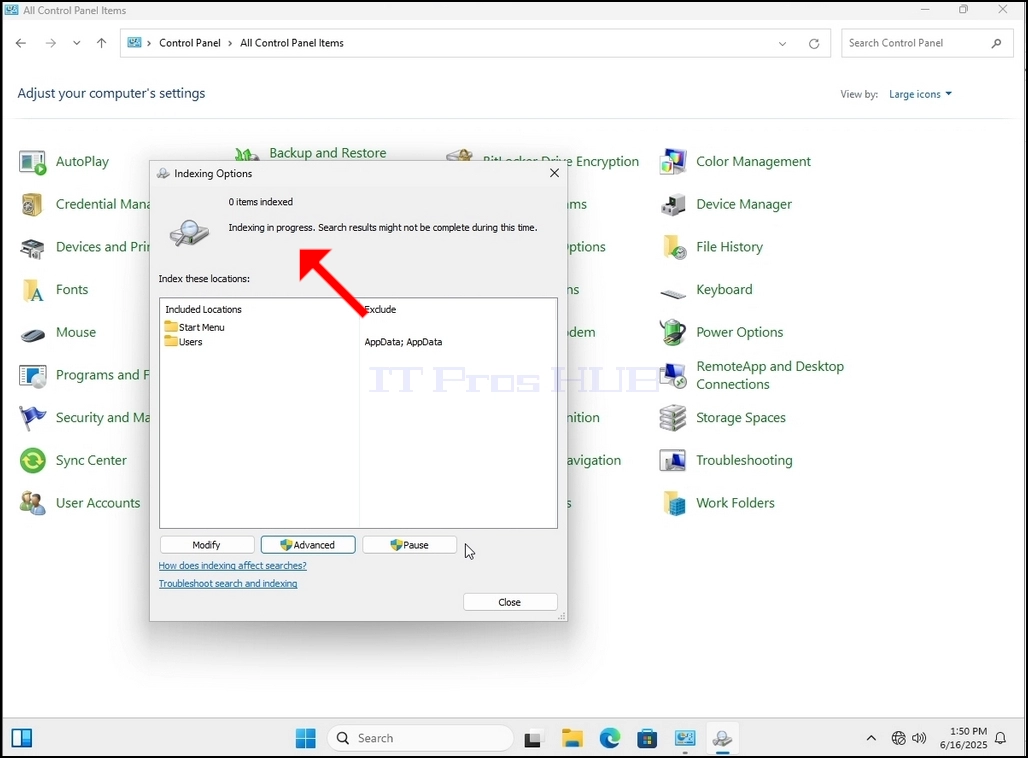Viewport: 1028px width, 758px height.
Task: Open the User Accounts icon
Action: click(32, 503)
